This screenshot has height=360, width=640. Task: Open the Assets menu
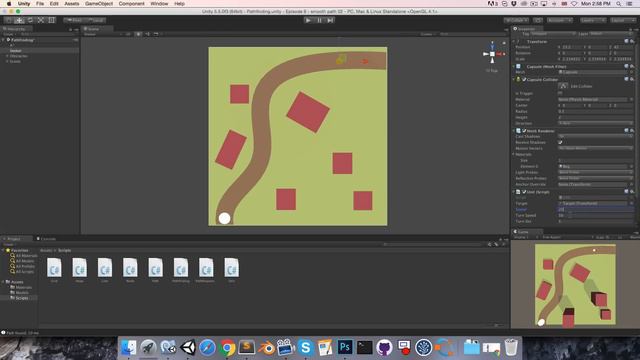72,4
